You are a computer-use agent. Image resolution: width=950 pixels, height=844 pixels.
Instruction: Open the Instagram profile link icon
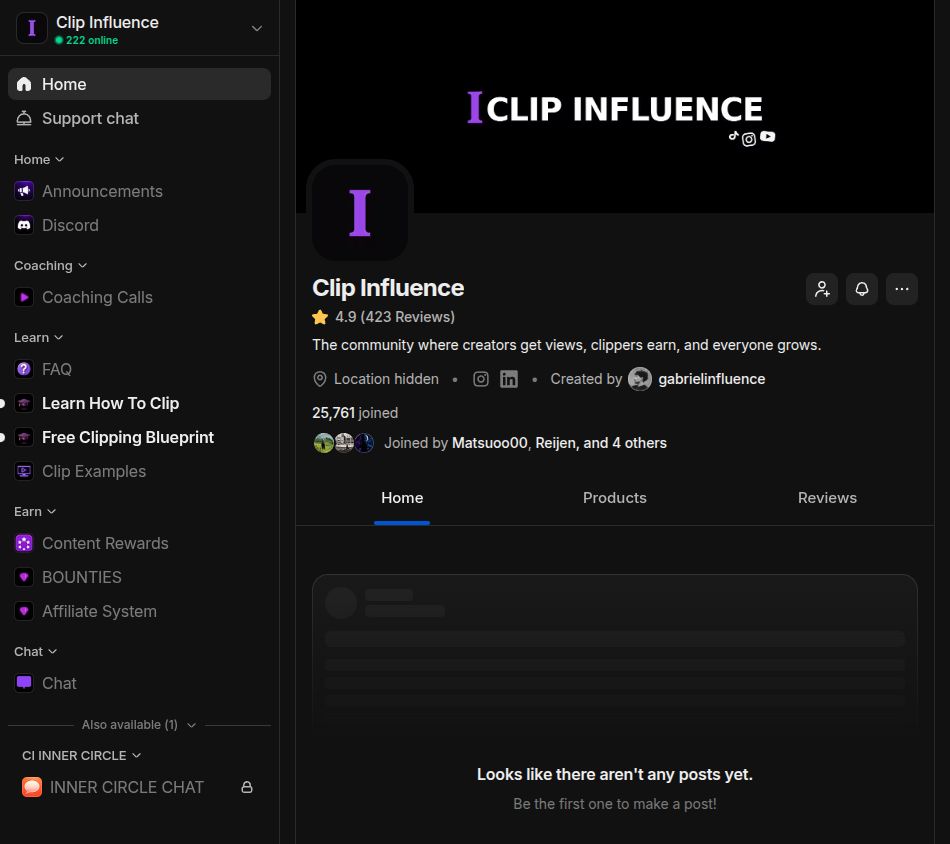point(481,379)
